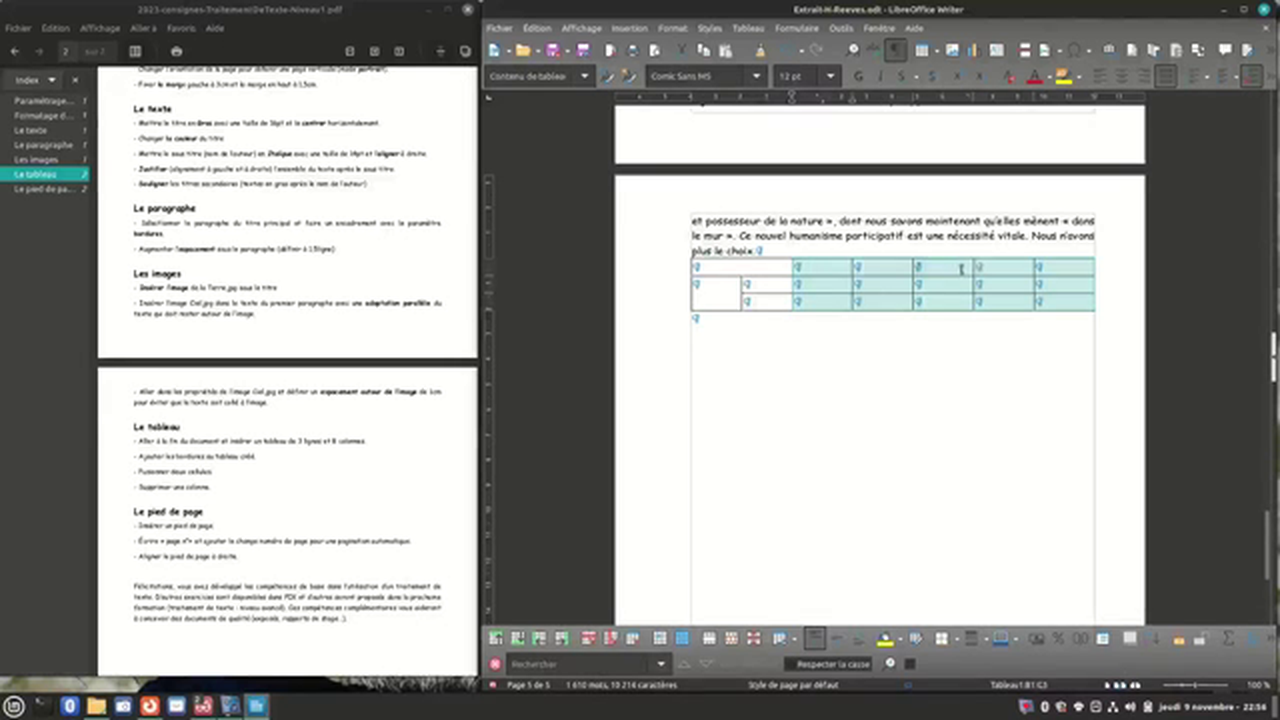
Task: Click the Rechercher search field
Action: pyautogui.click(x=580, y=664)
